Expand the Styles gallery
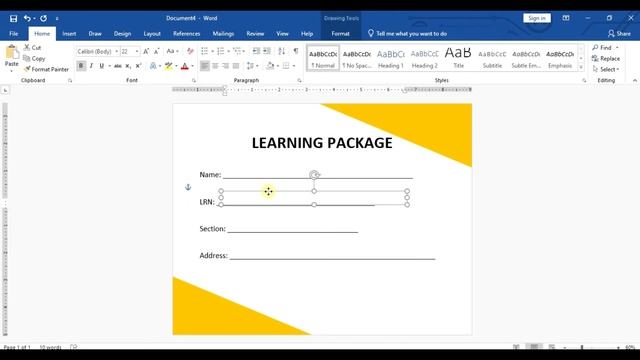Viewport: 640px width, 360px height. [x=581, y=68]
